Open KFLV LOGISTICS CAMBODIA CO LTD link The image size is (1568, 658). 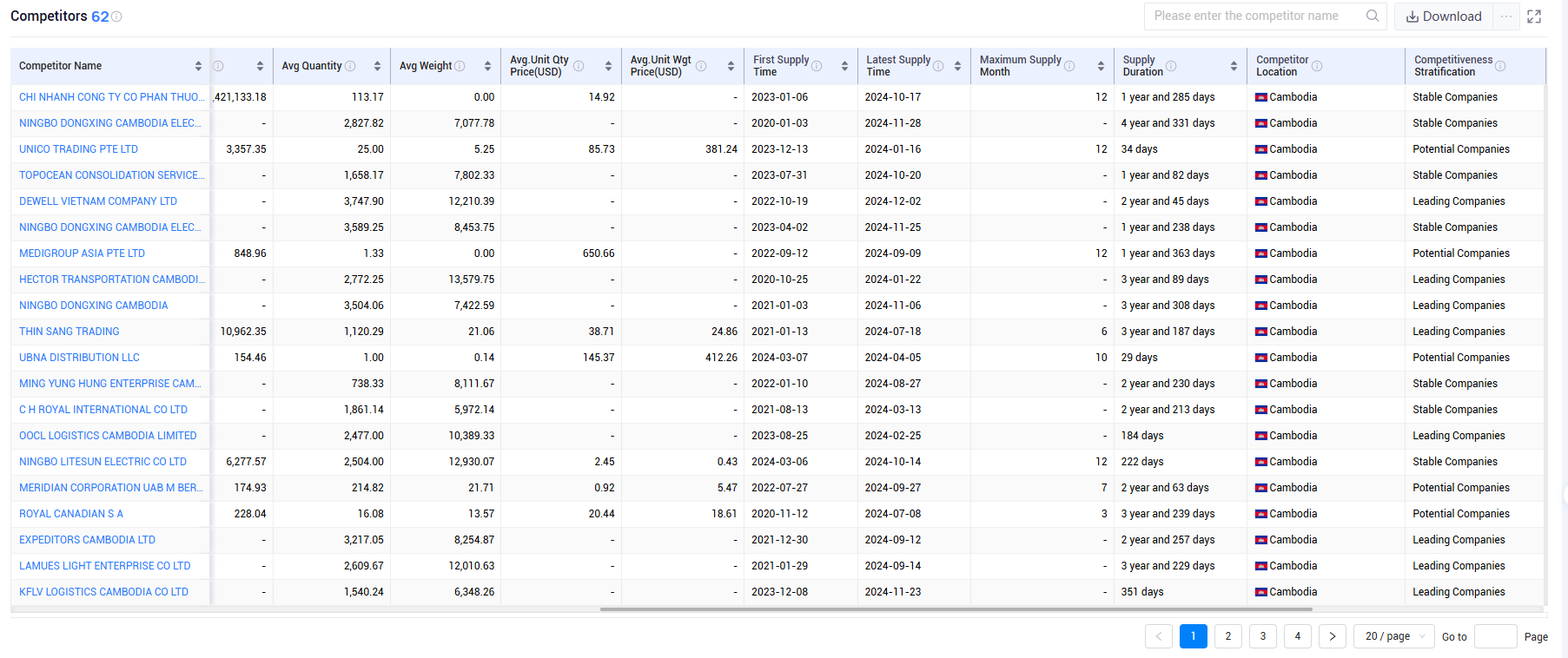click(x=103, y=592)
